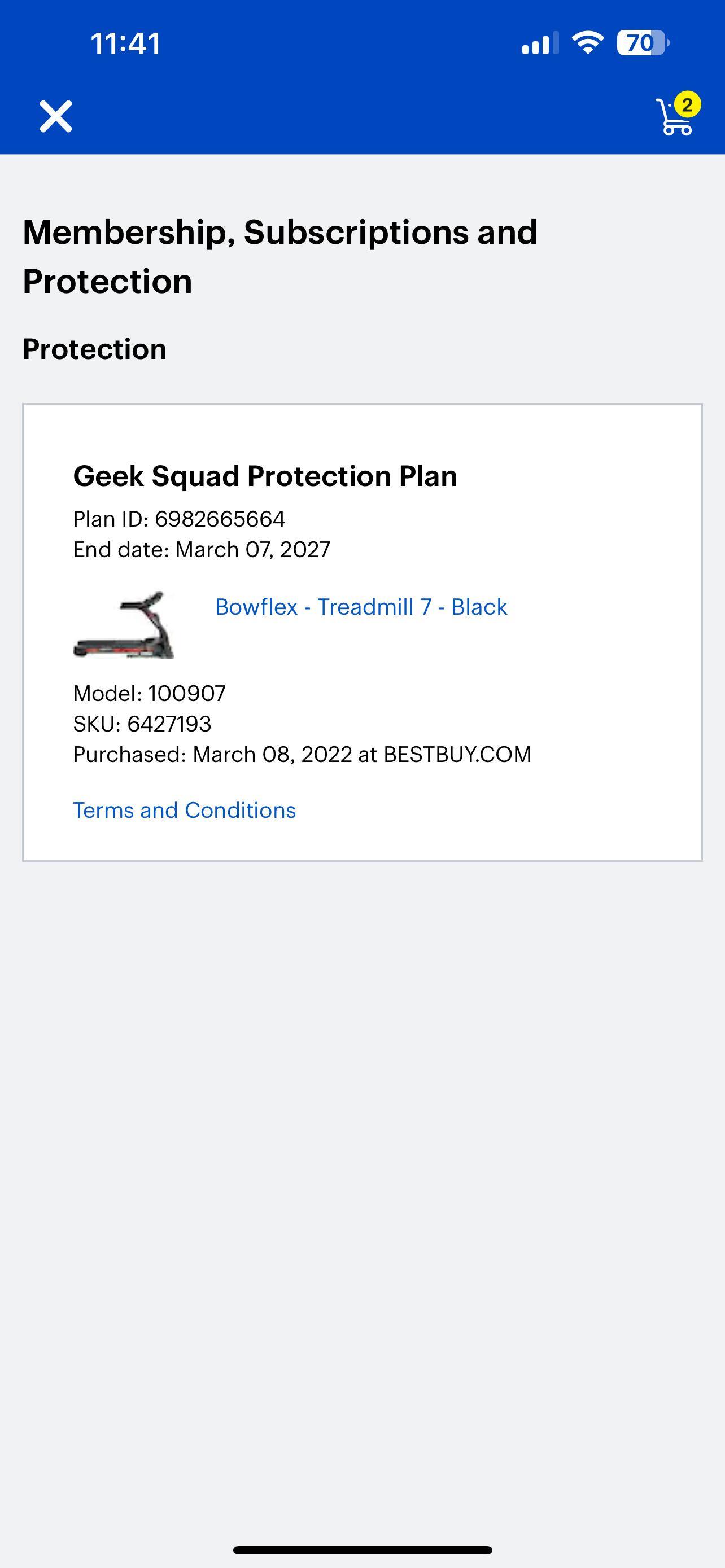The width and height of the screenshot is (725, 1568).
Task: Tap the Geek Squad Protection Plan title
Action: point(265,476)
